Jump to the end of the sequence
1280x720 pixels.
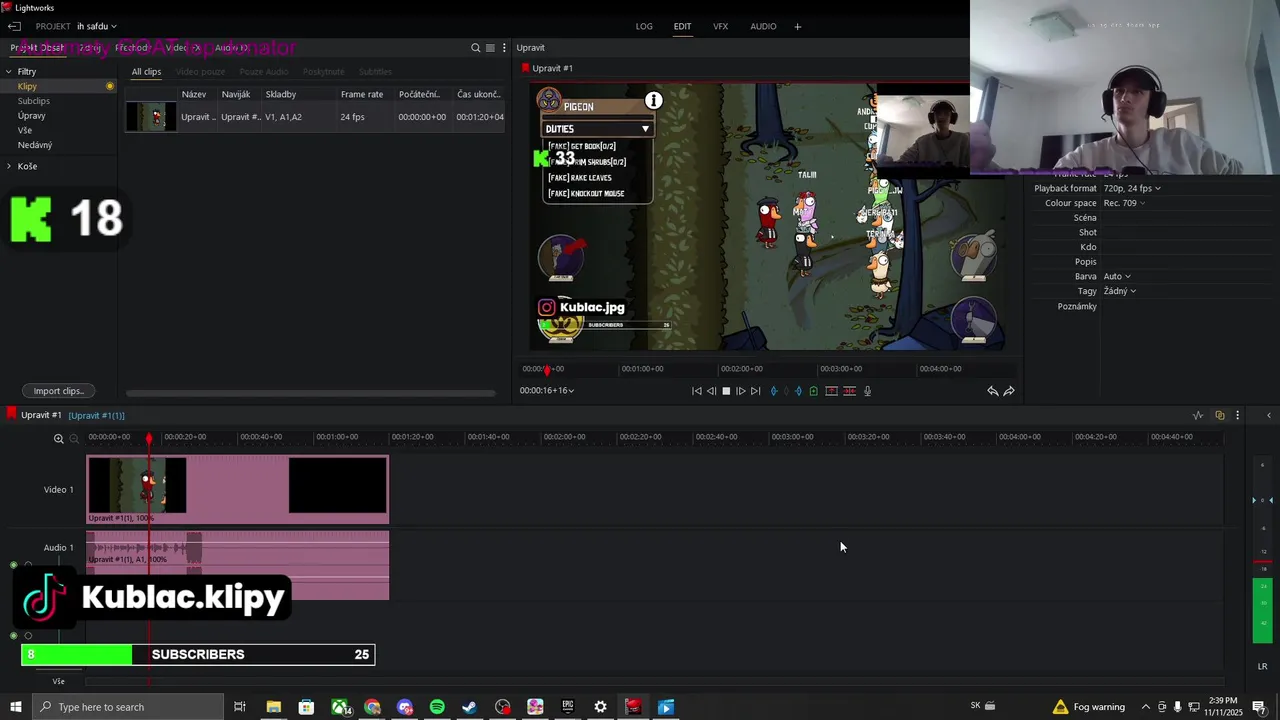click(755, 391)
